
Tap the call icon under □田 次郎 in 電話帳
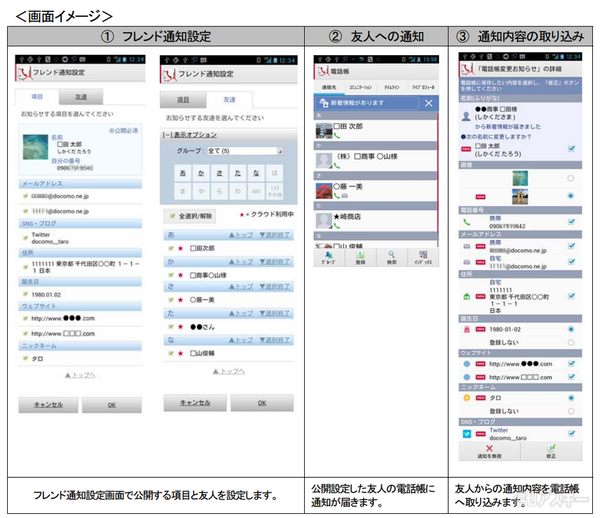click(337, 135)
